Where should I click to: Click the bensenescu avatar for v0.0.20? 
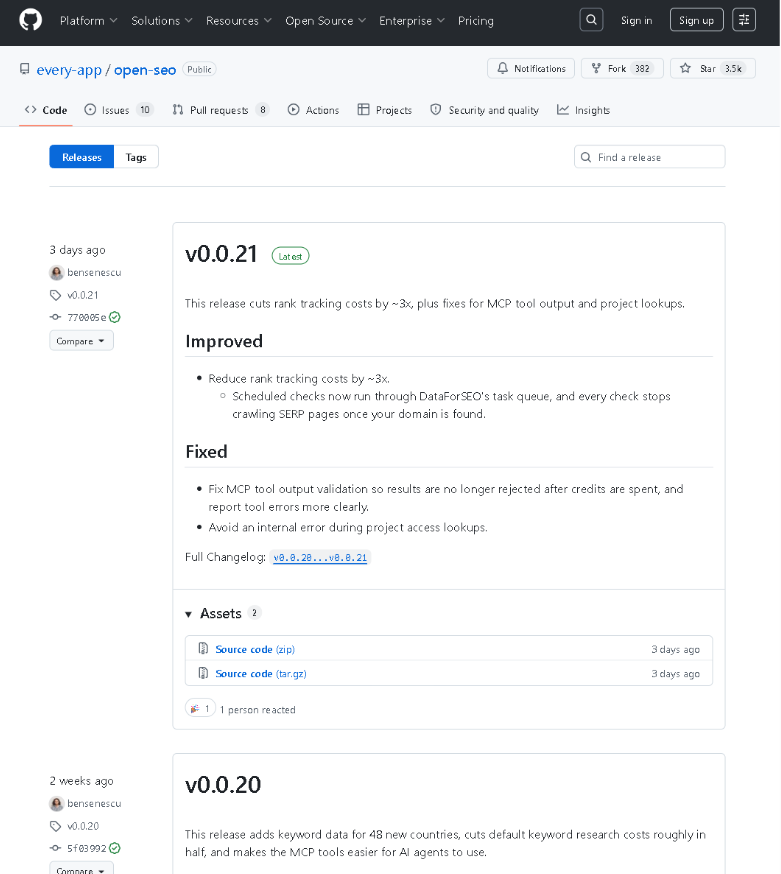56,804
